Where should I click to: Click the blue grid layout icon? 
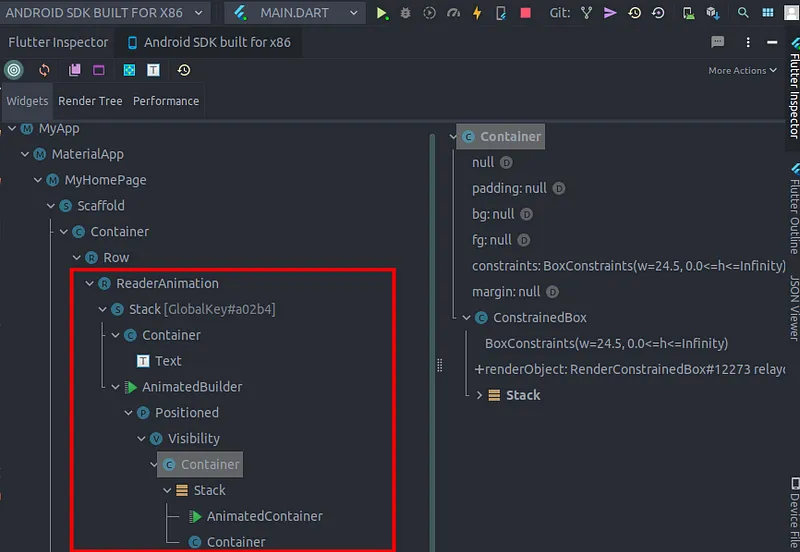coord(767,13)
